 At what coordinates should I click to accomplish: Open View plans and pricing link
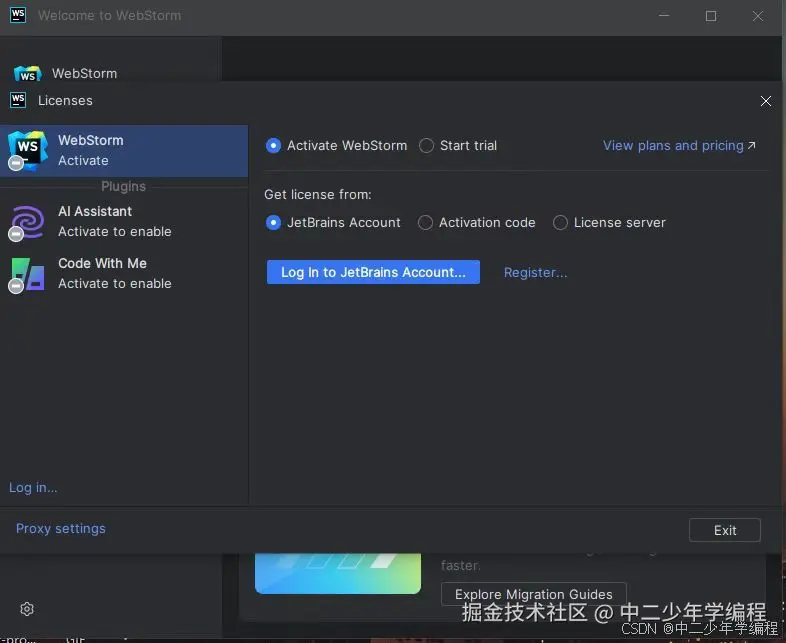(679, 145)
